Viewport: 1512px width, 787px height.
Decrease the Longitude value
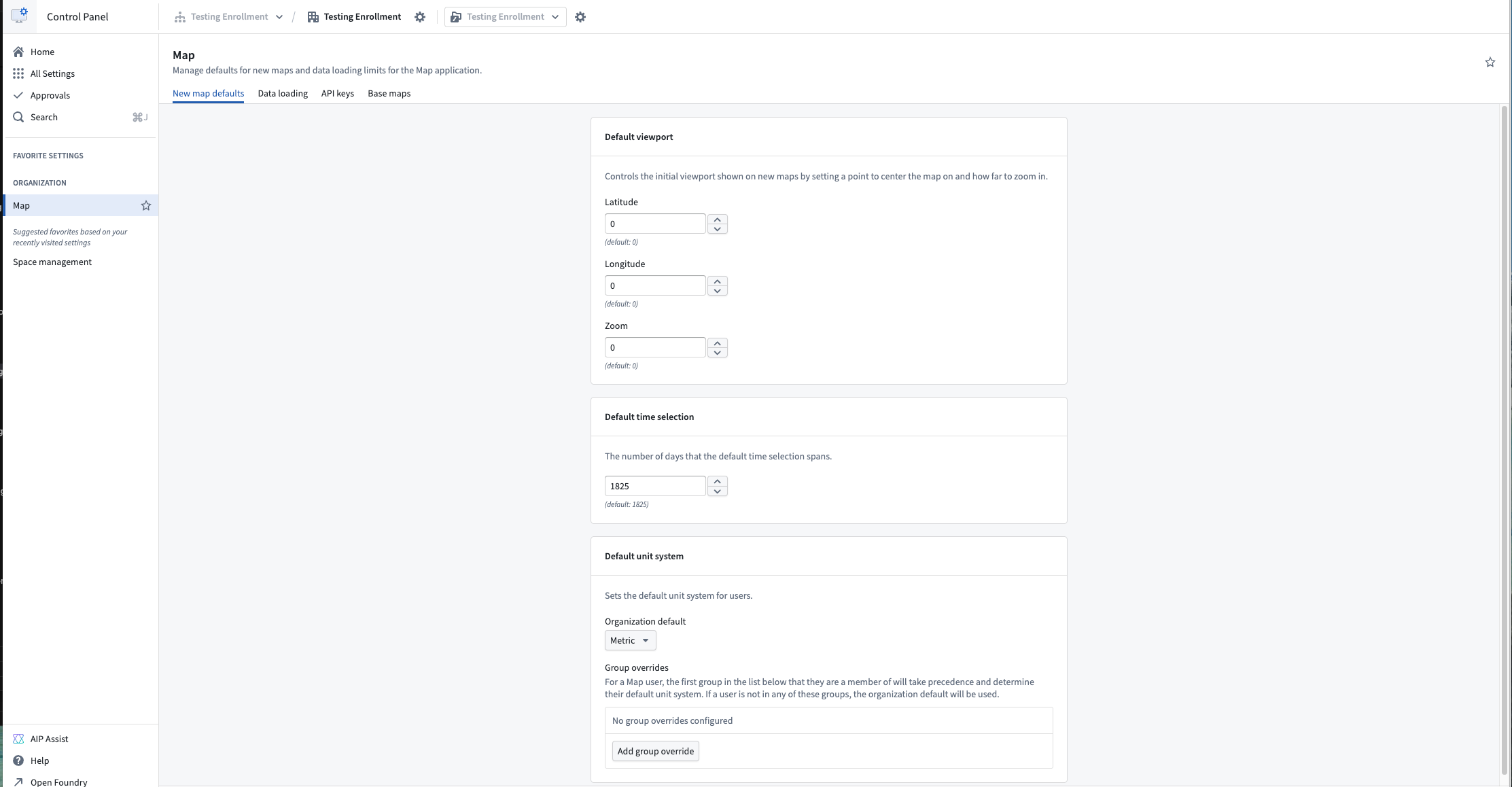point(718,291)
